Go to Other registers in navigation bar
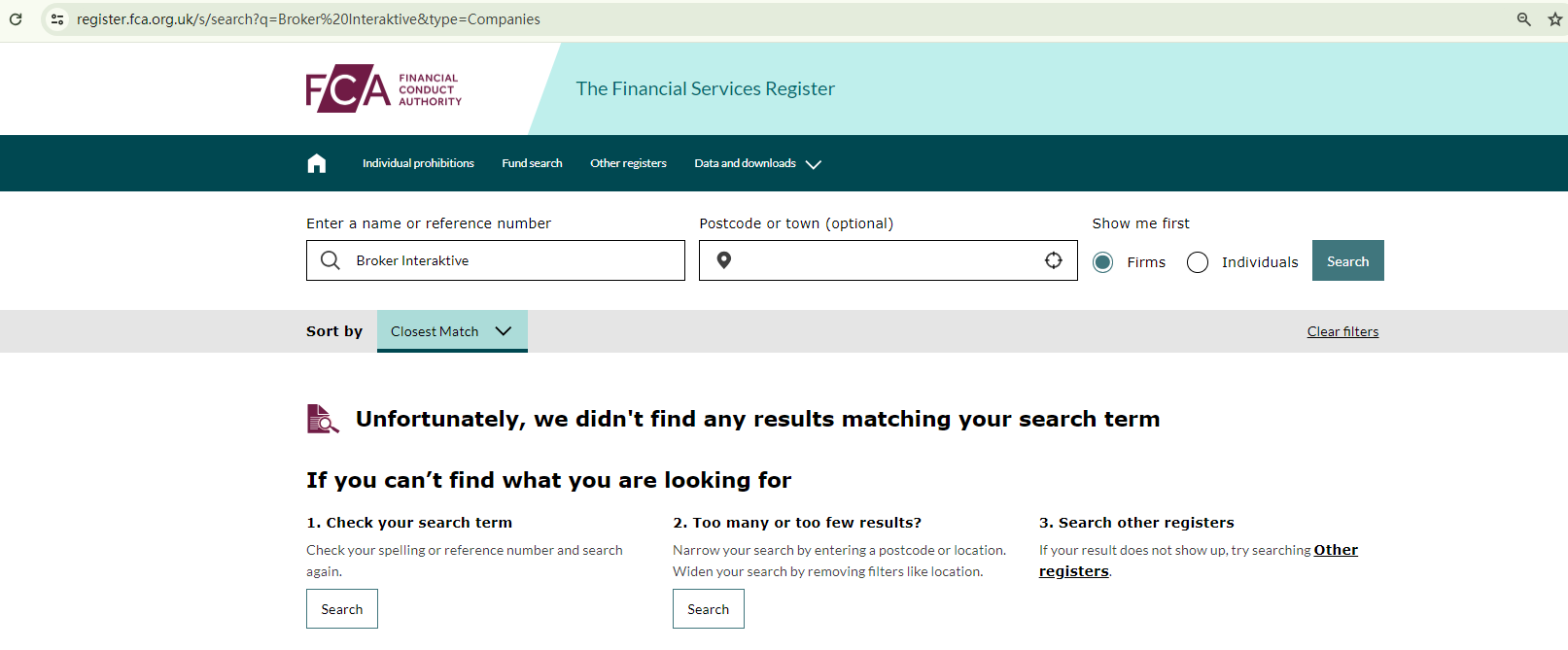 point(628,163)
